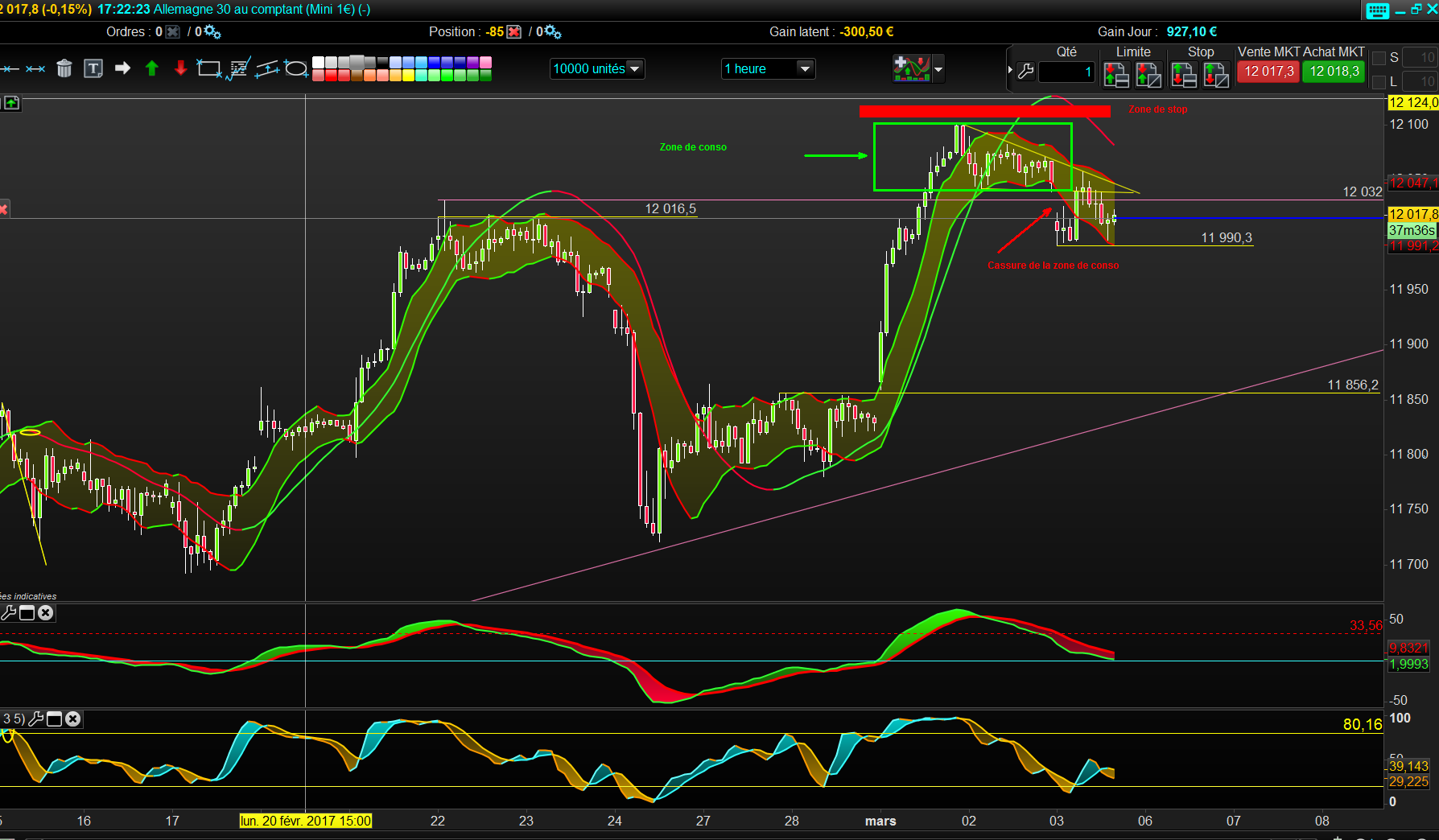Screen dimensions: 1439x840
Task: Open the 1 heure timeframe dropdown
Action: click(768, 69)
